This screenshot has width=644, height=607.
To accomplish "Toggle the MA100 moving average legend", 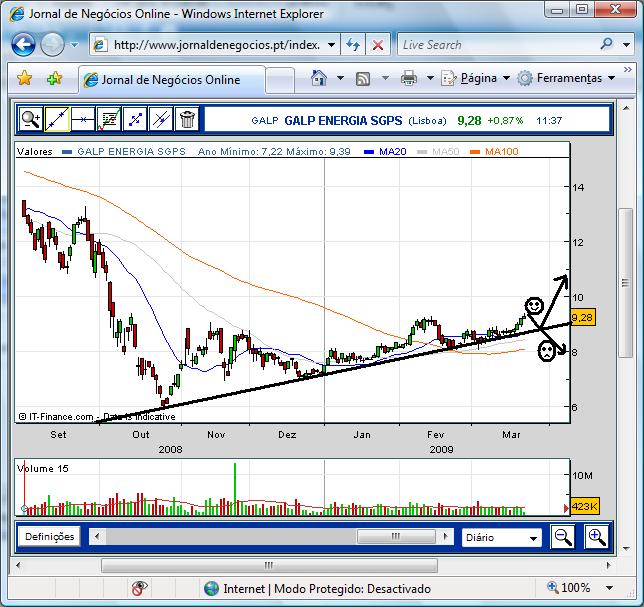I will click(494, 152).
